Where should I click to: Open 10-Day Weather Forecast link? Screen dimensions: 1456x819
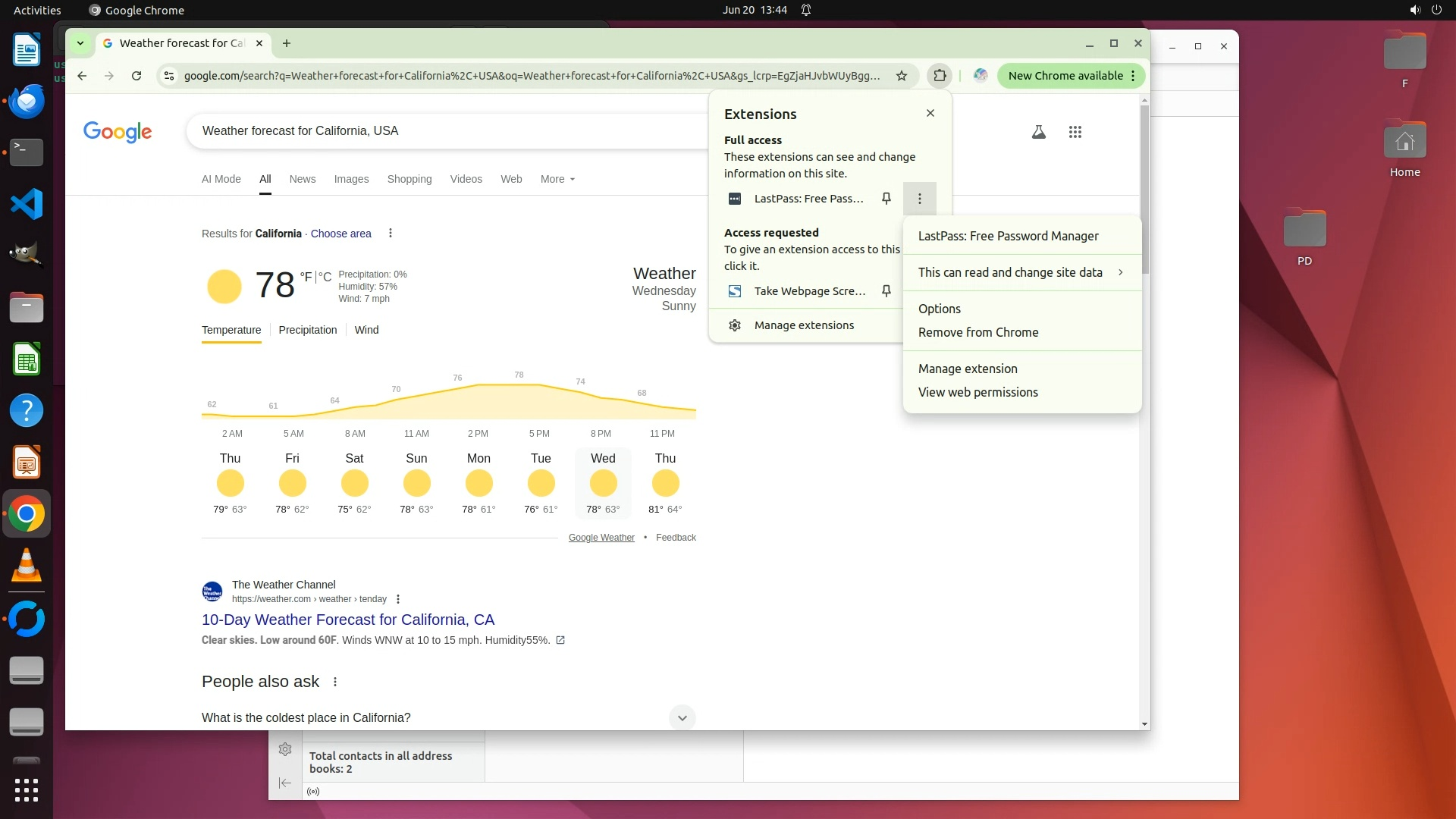(x=348, y=620)
